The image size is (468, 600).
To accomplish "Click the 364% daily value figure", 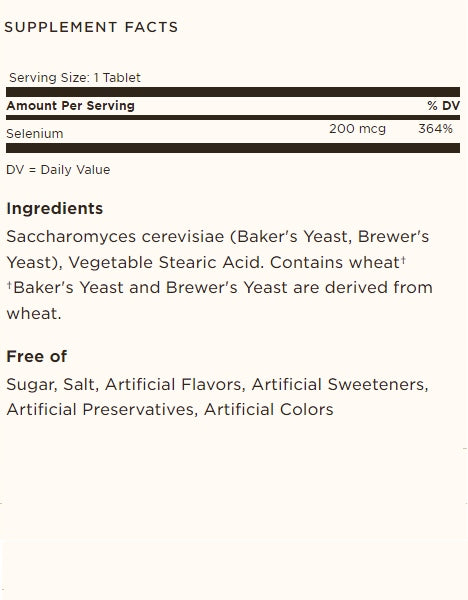I will [435, 129].
